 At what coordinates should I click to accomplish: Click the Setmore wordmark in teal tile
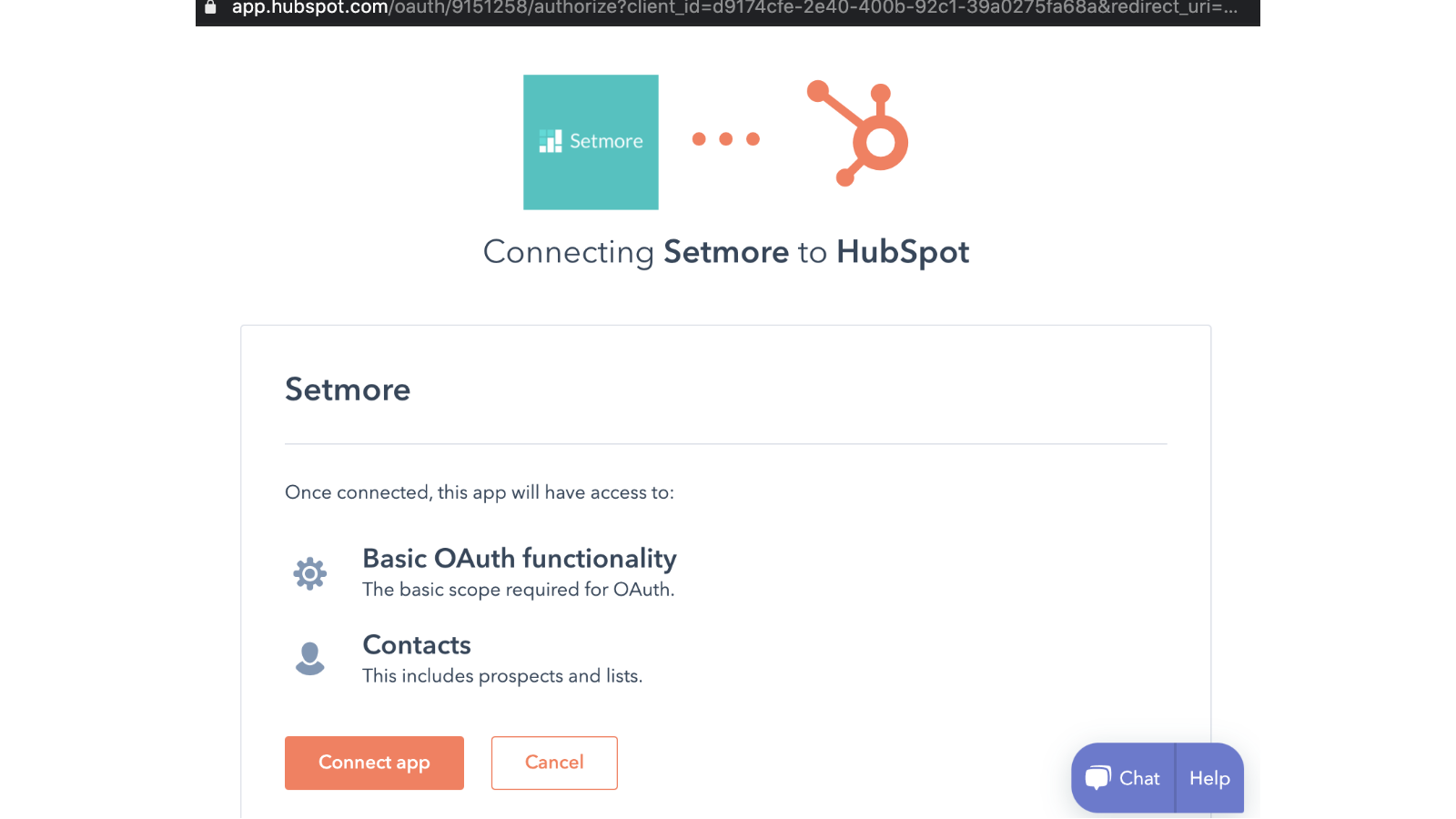[x=606, y=141]
